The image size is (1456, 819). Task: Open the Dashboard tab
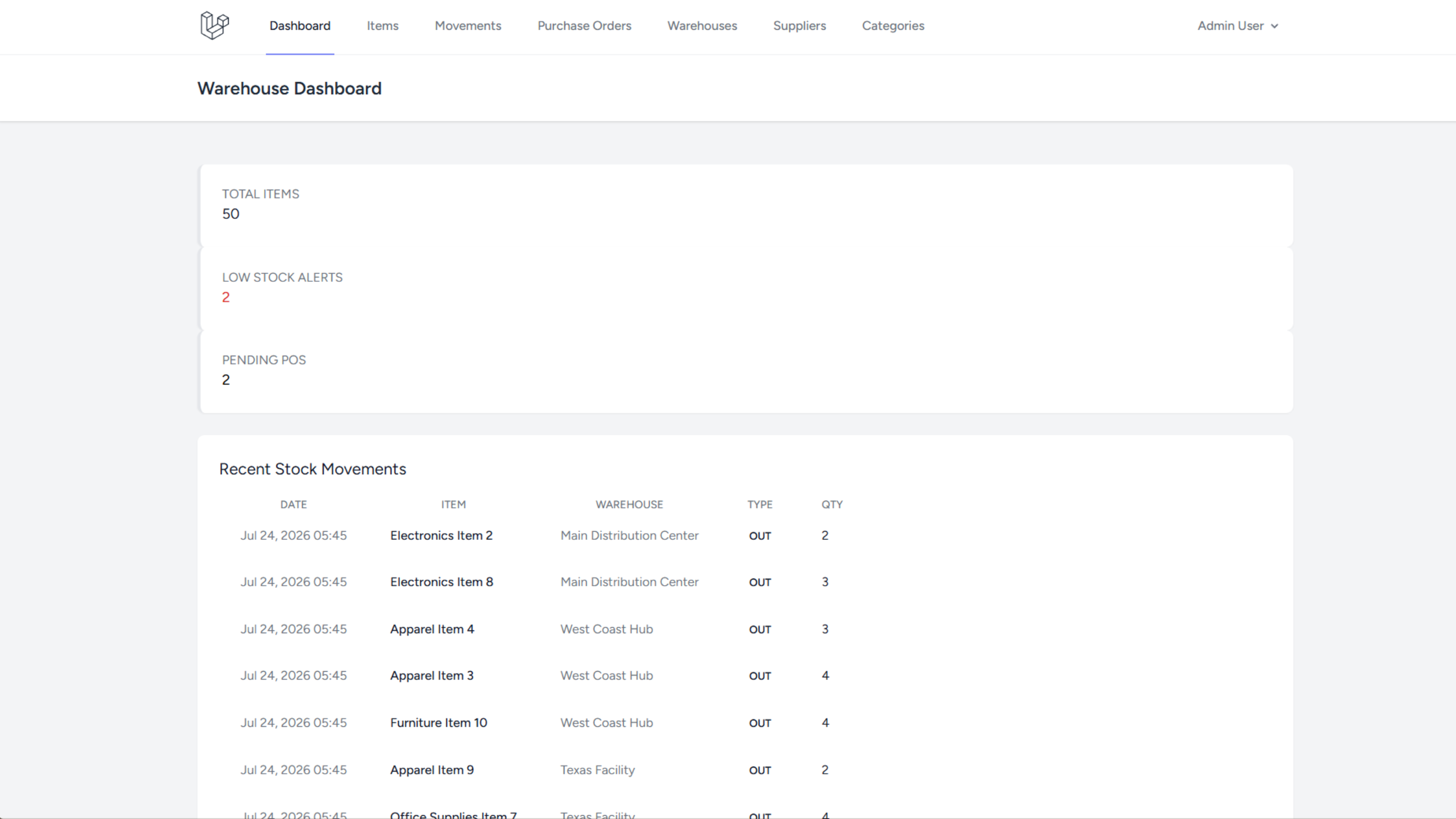299,26
